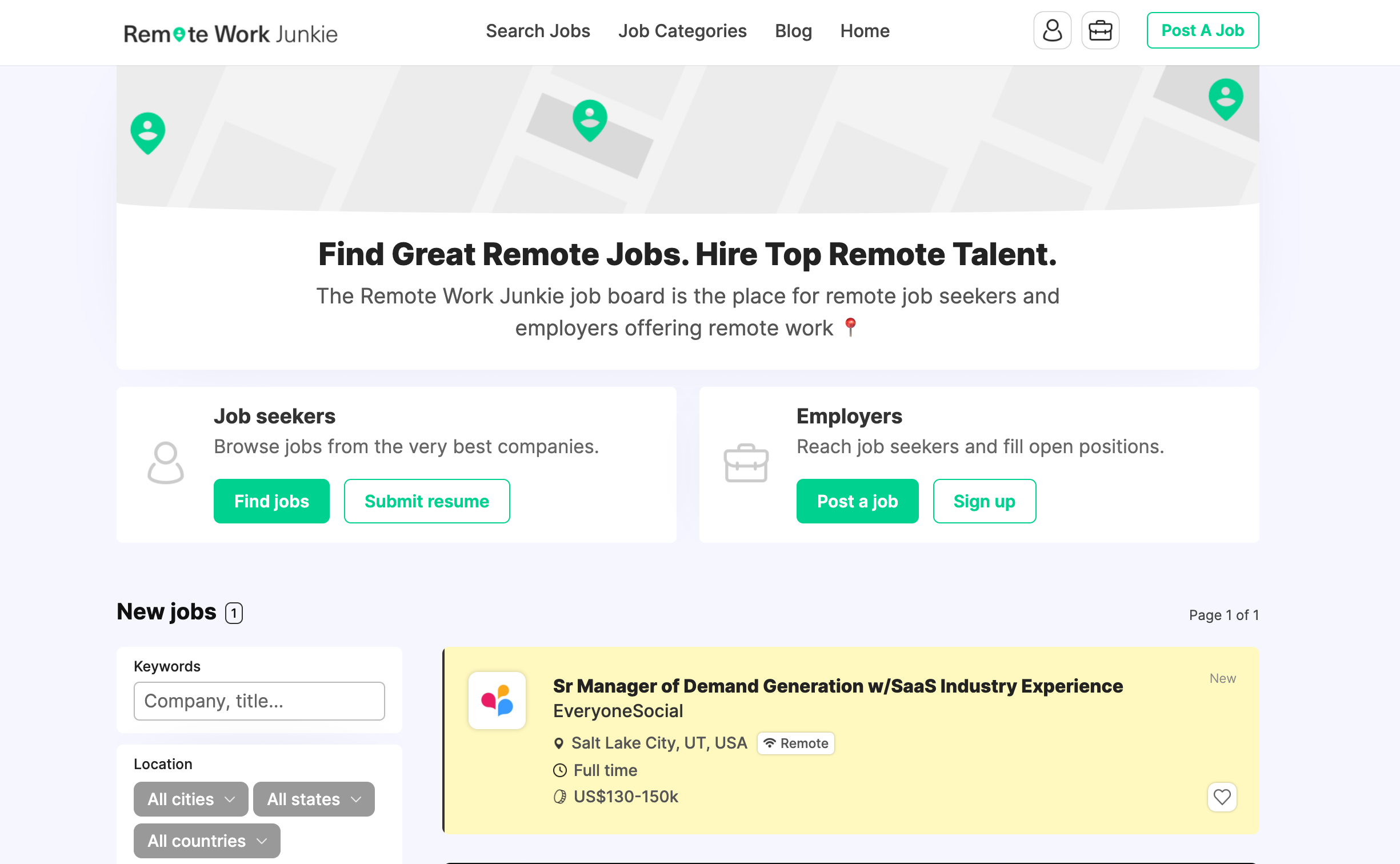Image resolution: width=1400 pixels, height=864 pixels.
Task: Open the Sr Manager of Demand Generation listing
Action: pyautogui.click(x=838, y=686)
